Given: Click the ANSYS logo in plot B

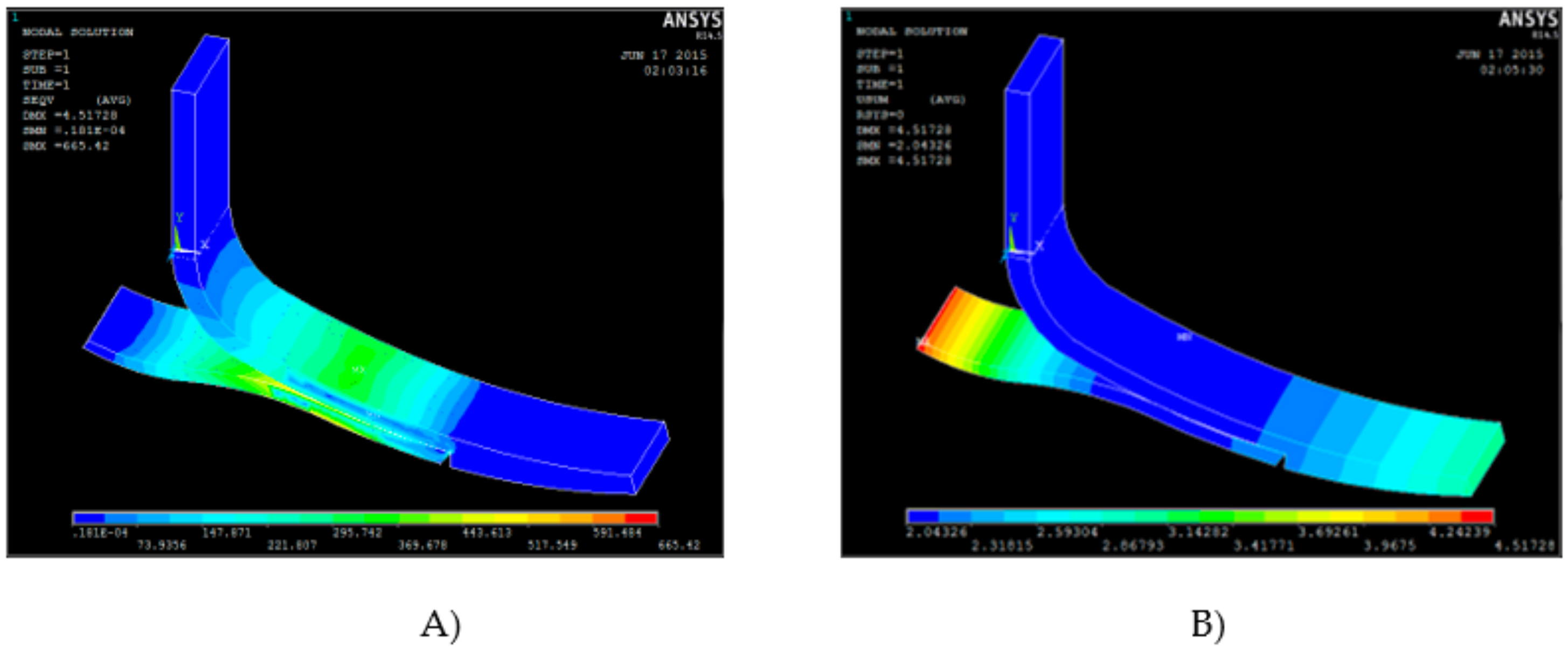Looking at the screenshot, I should (x=1527, y=20).
